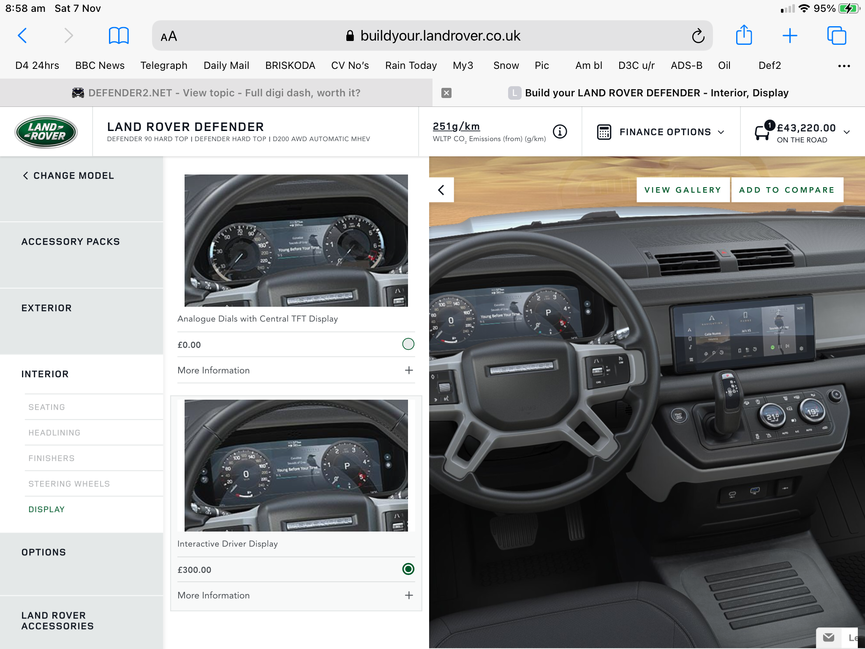Click the View Gallery button
Viewport: 865px width, 649px height.
click(683, 190)
